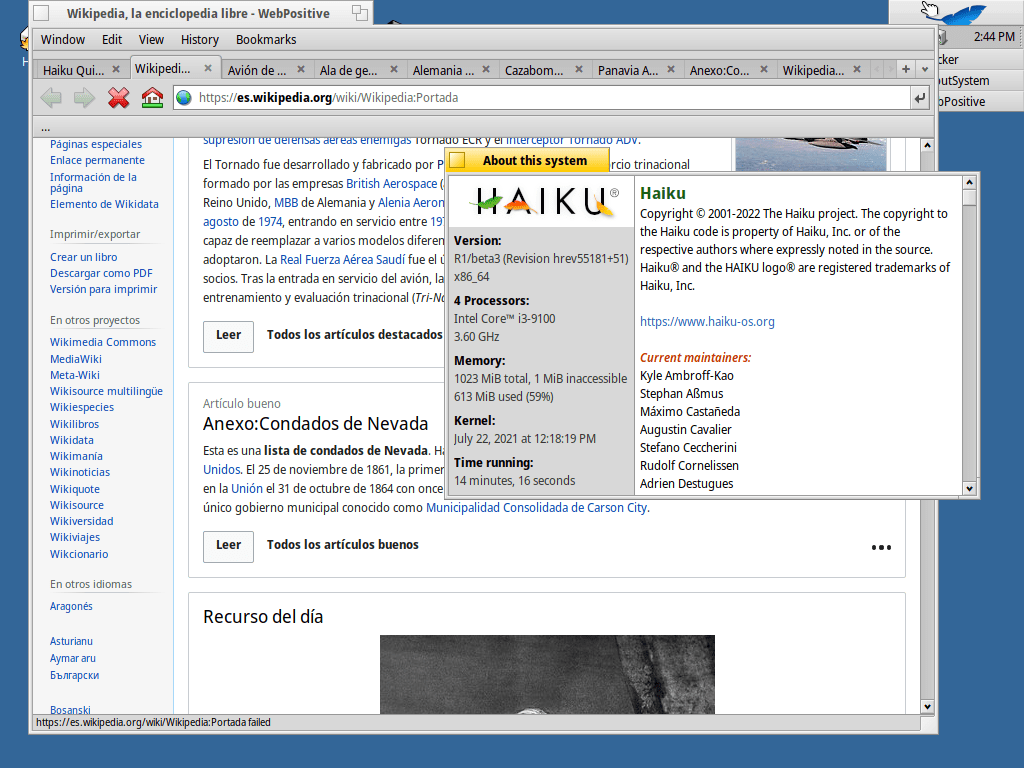Open the Unión link in Nevada text
Image resolution: width=1024 pixels, height=768 pixels.
[247, 488]
